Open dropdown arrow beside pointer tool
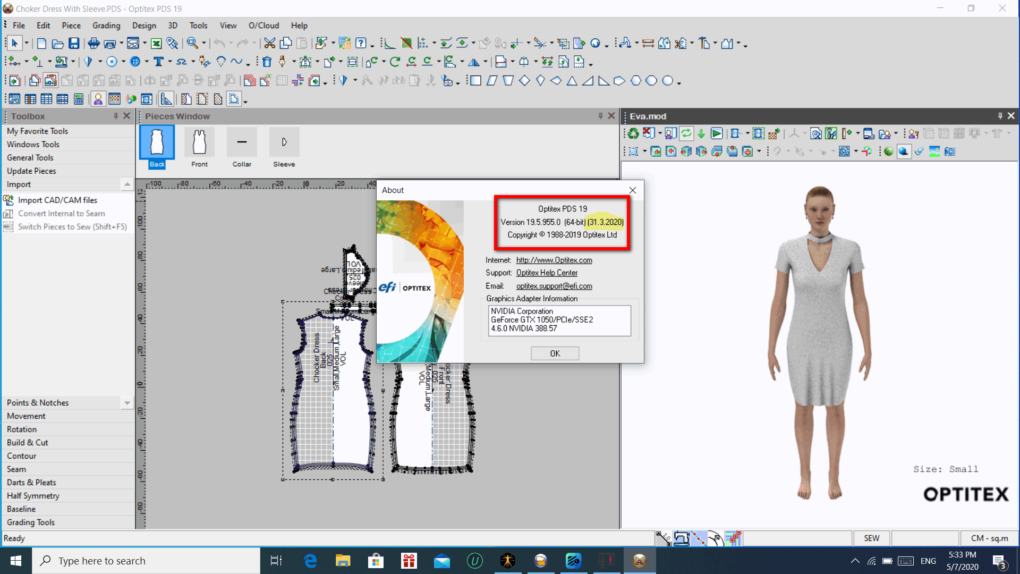Viewport: 1020px width, 574px height. click(x=26, y=44)
